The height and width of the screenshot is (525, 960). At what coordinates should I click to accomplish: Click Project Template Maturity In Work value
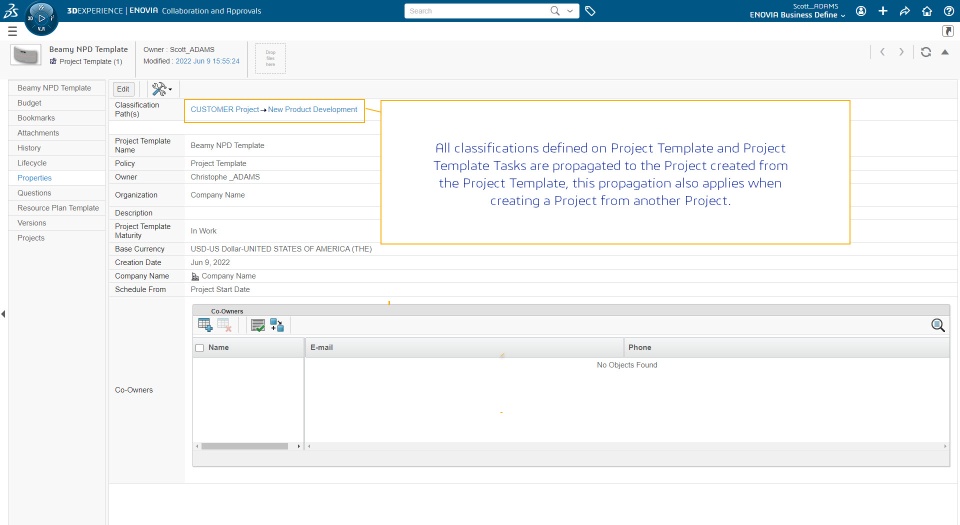point(203,231)
